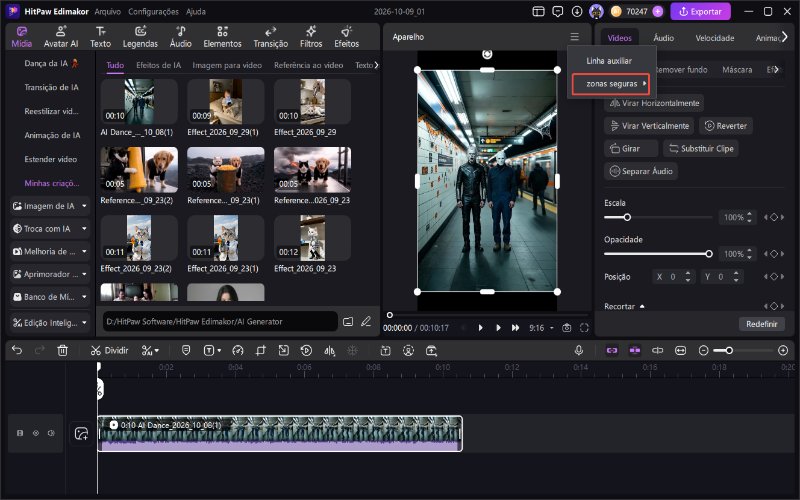Expand Imagem de IA section
This screenshot has width=800, height=500.
pos(49,206)
